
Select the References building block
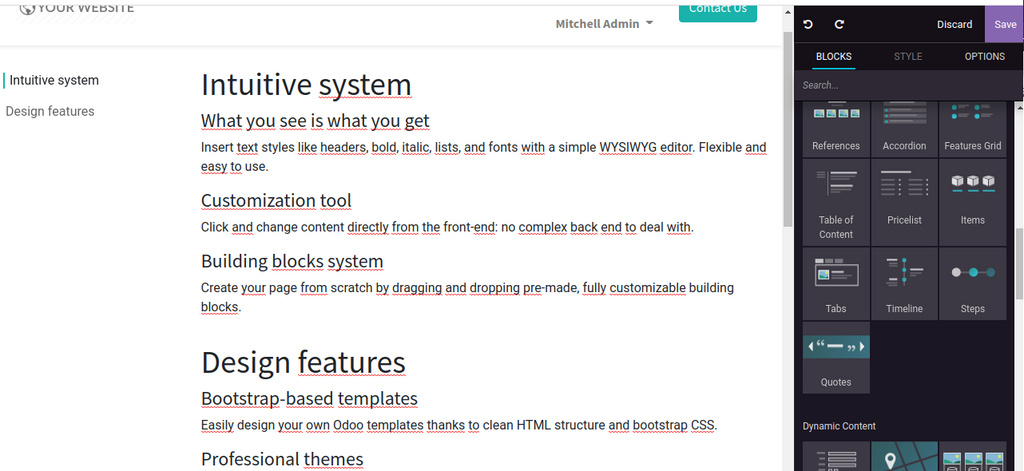pos(836,129)
